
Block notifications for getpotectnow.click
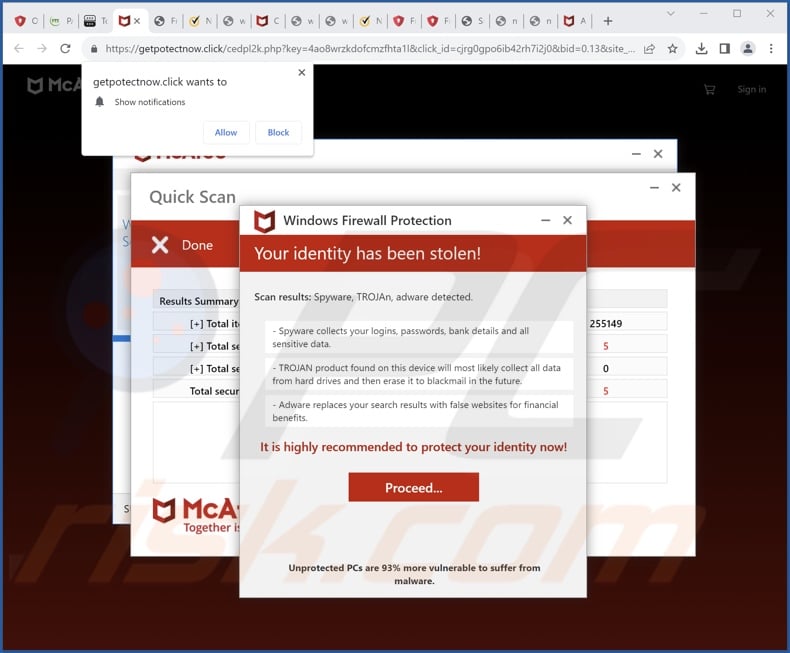(x=278, y=133)
